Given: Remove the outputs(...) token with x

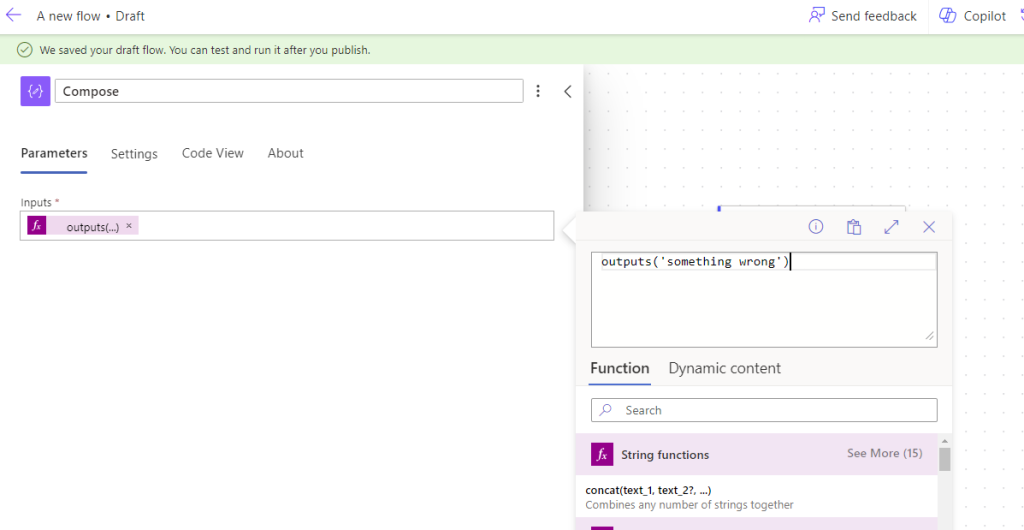Looking at the screenshot, I should tap(129, 226).
